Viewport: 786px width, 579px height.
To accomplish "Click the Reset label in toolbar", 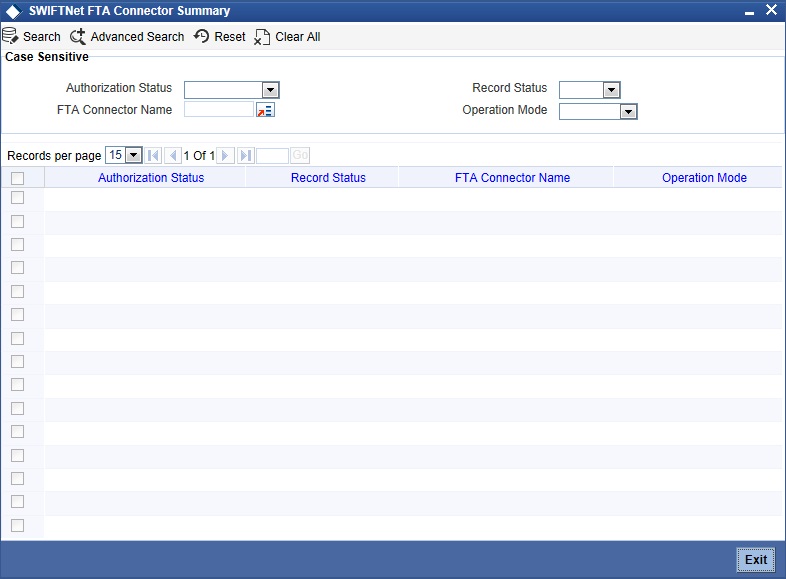I will (230, 37).
